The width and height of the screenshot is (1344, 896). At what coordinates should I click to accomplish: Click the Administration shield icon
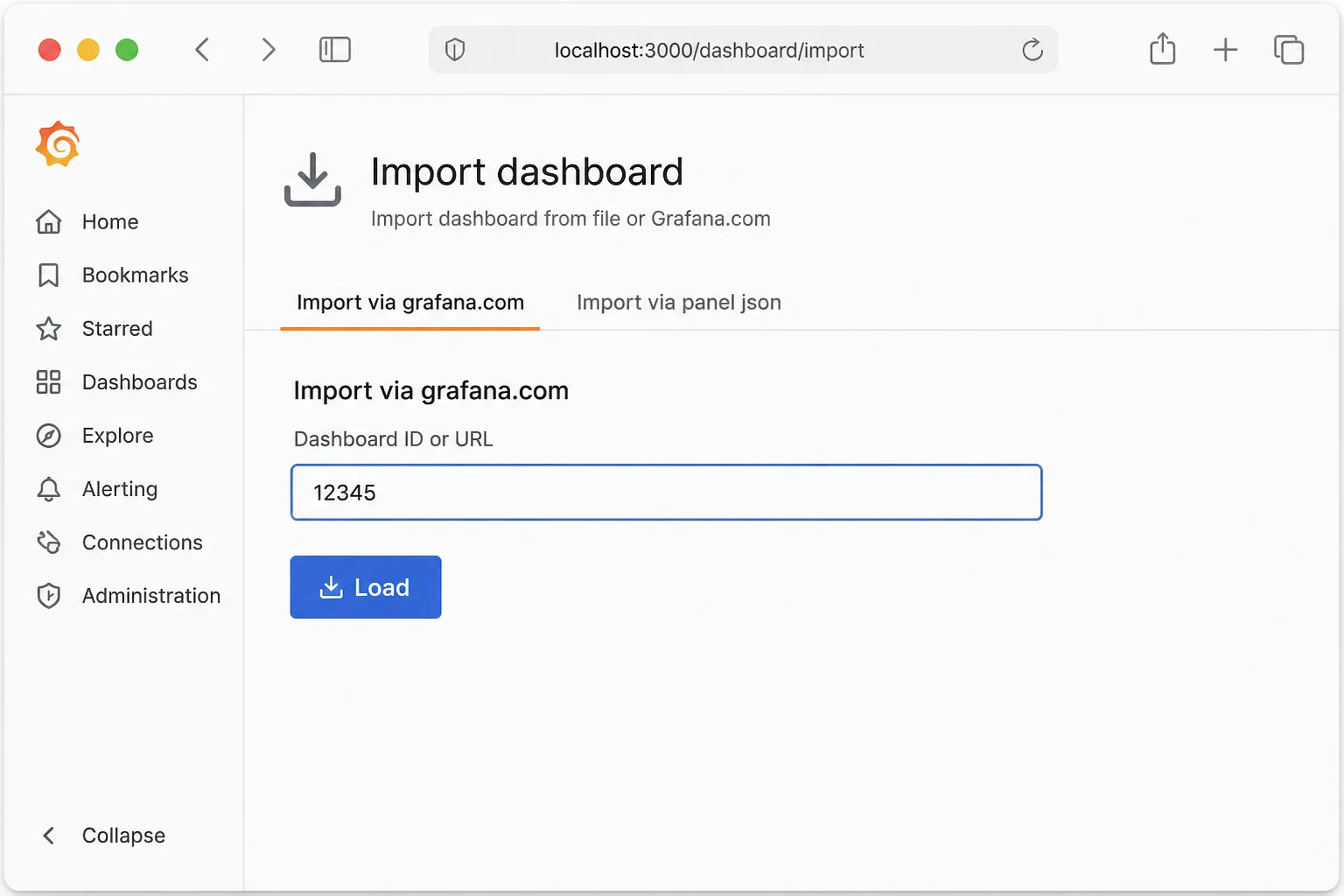pos(49,596)
